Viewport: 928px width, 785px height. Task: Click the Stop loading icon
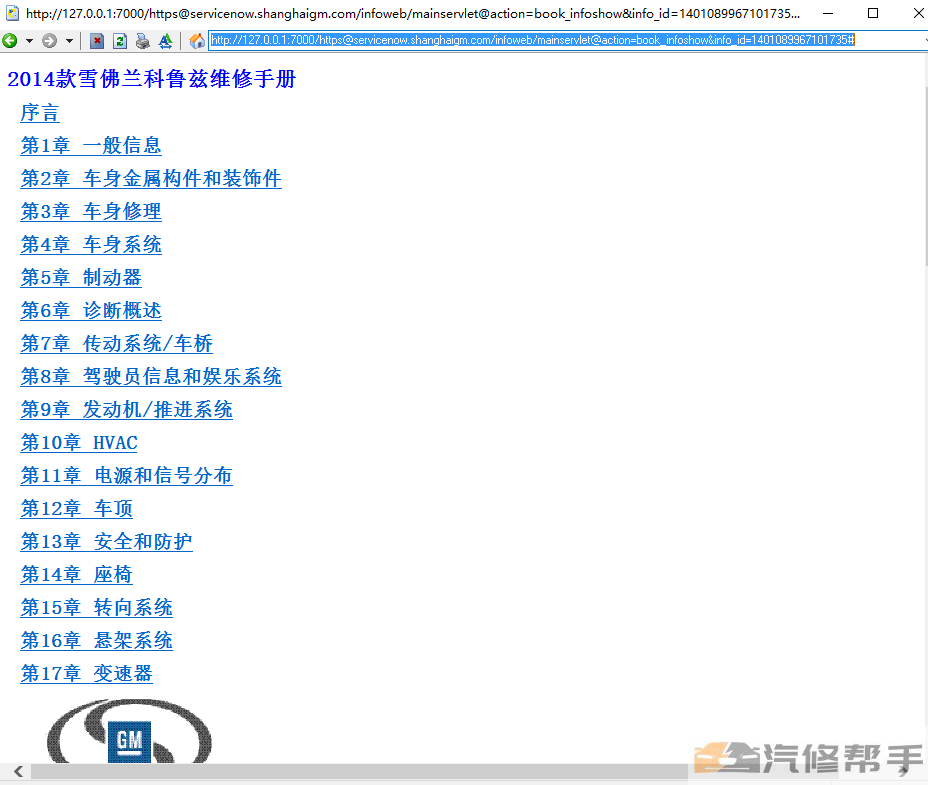[x=97, y=40]
